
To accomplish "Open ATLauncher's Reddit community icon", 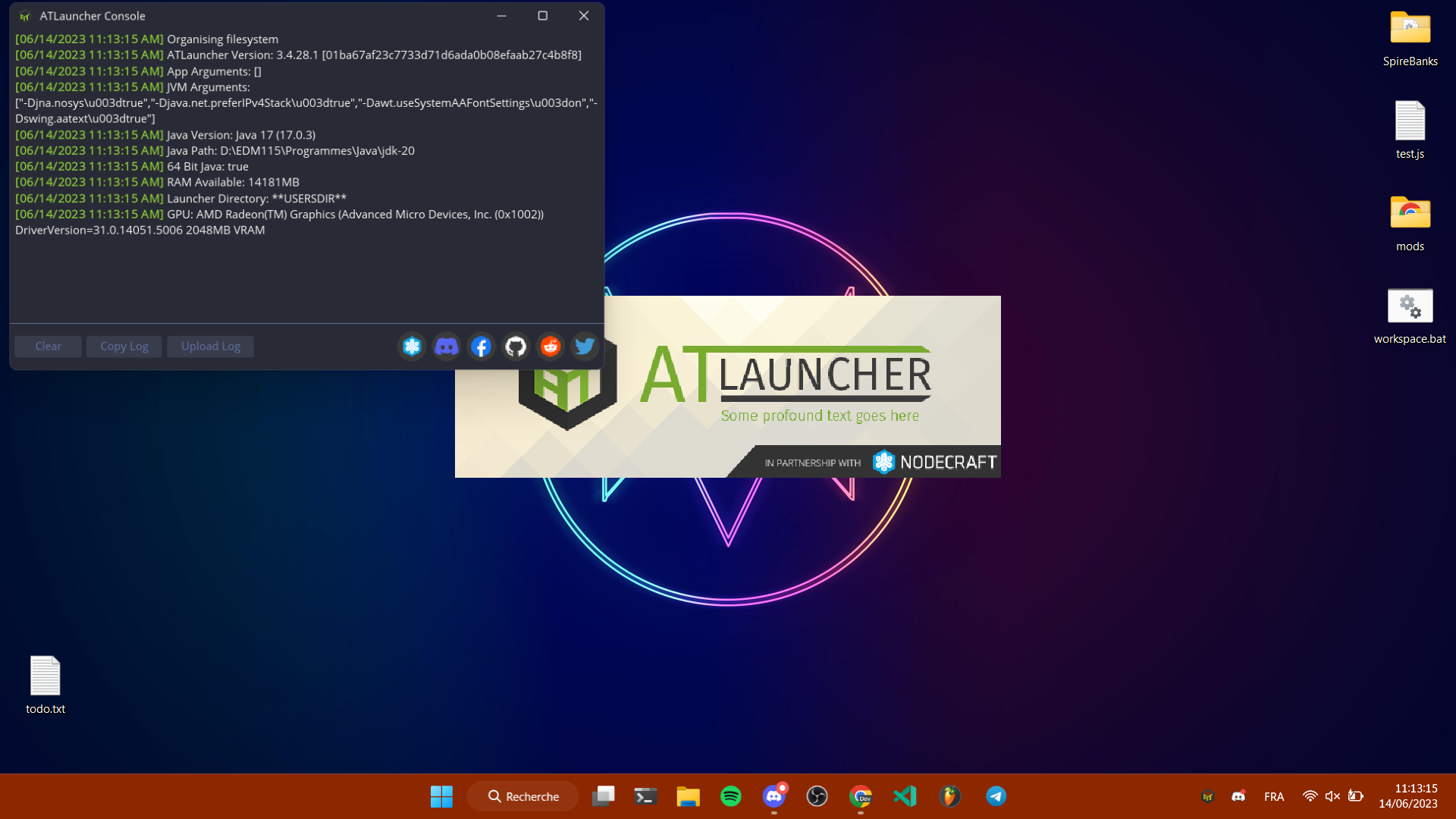I will pyautogui.click(x=550, y=346).
